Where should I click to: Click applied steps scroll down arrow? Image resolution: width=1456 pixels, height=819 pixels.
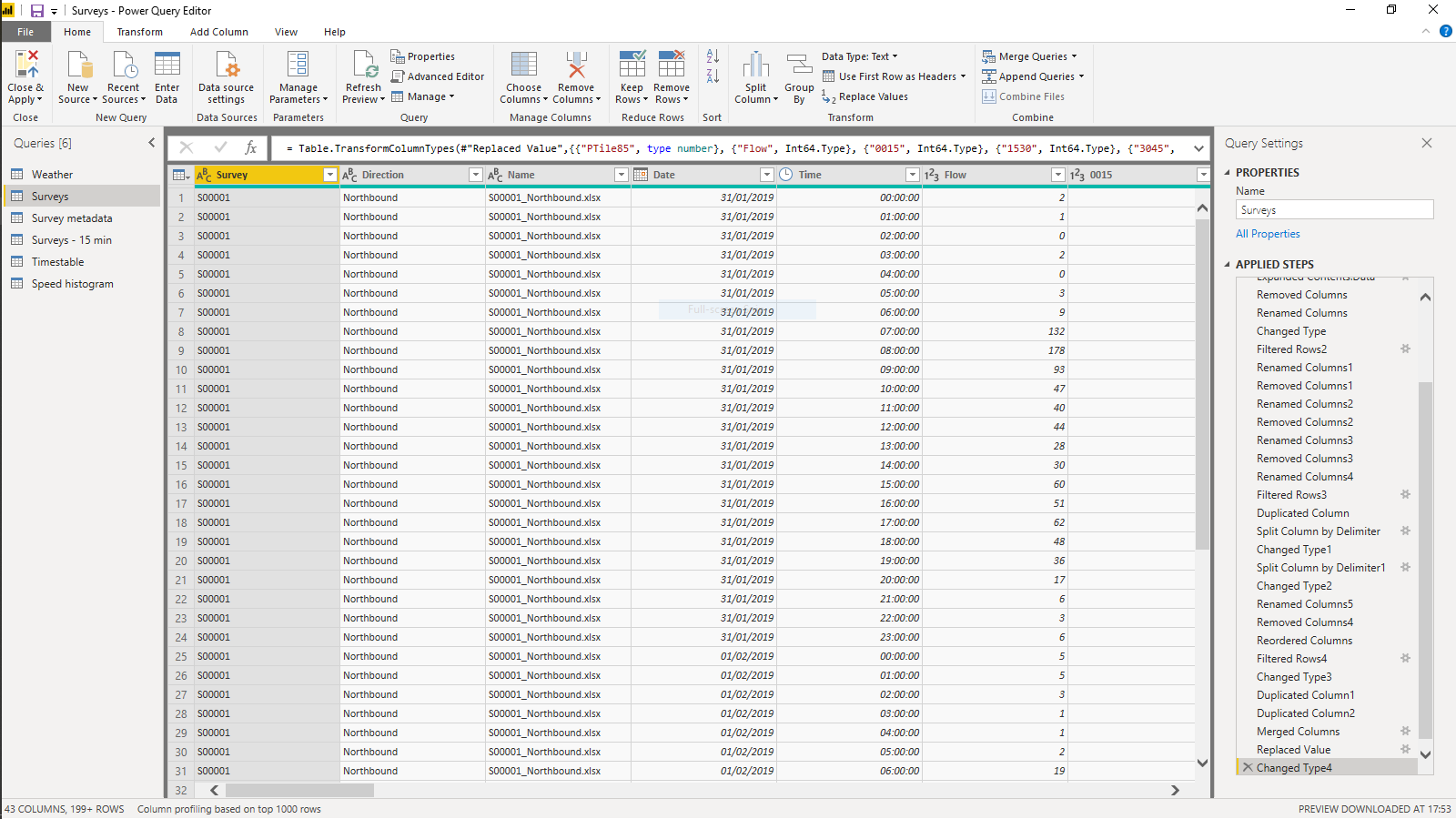tap(1425, 754)
